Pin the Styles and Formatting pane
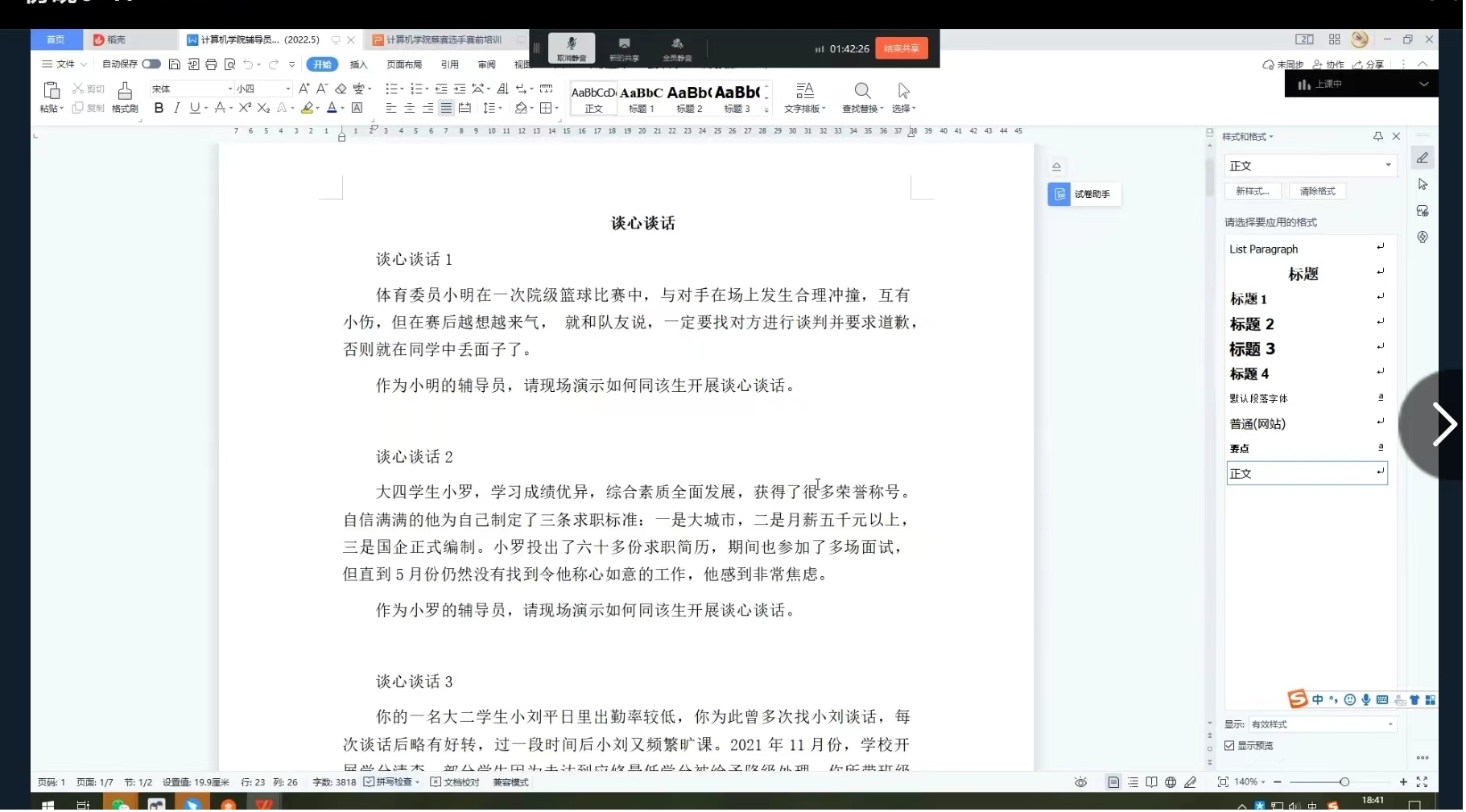This screenshot has height=812, width=1466. (x=1377, y=137)
